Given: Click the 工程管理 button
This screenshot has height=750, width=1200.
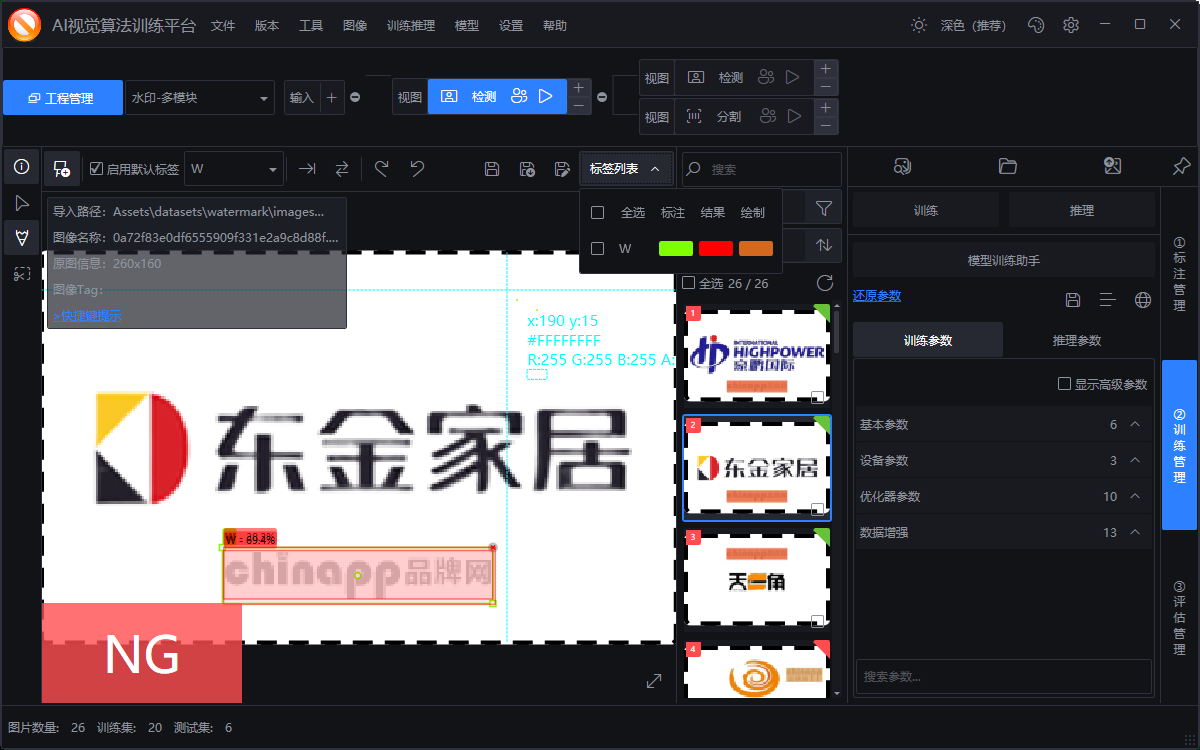Looking at the screenshot, I should pos(63,98).
